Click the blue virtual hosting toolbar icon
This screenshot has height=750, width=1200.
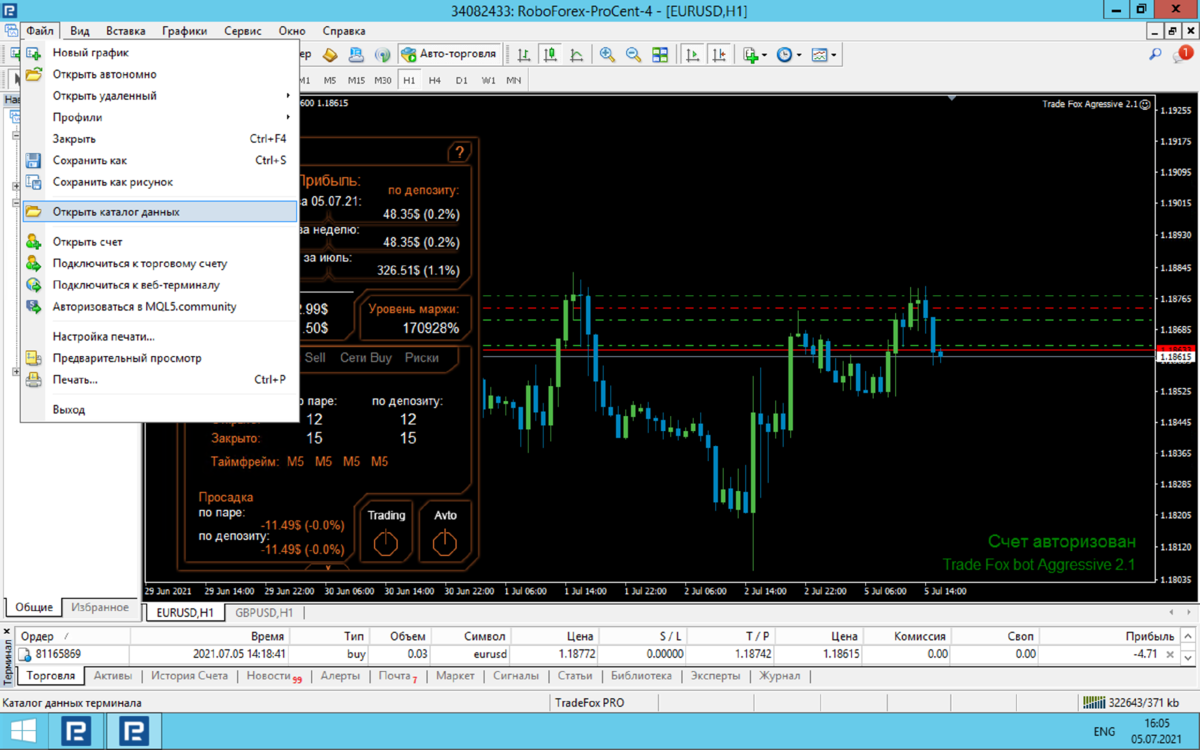(356, 55)
